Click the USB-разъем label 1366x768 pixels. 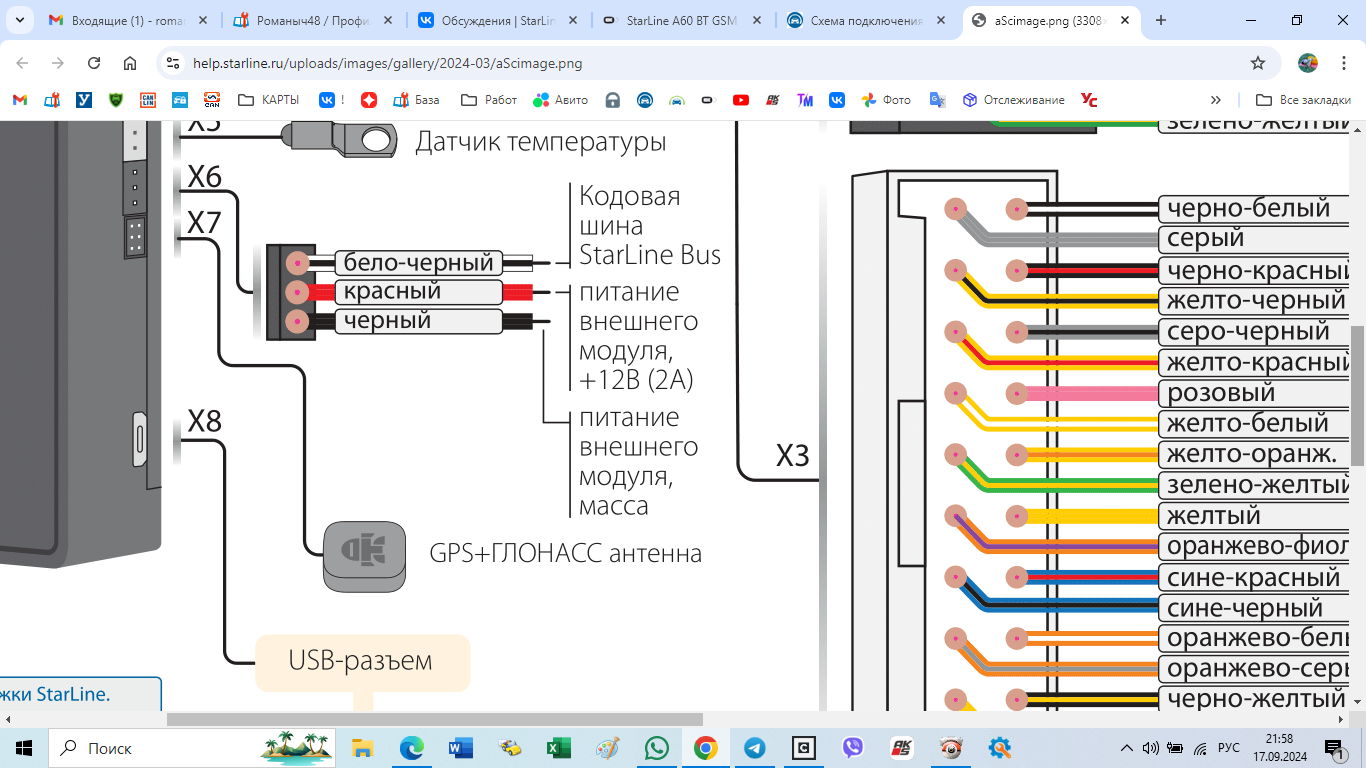coord(361,661)
